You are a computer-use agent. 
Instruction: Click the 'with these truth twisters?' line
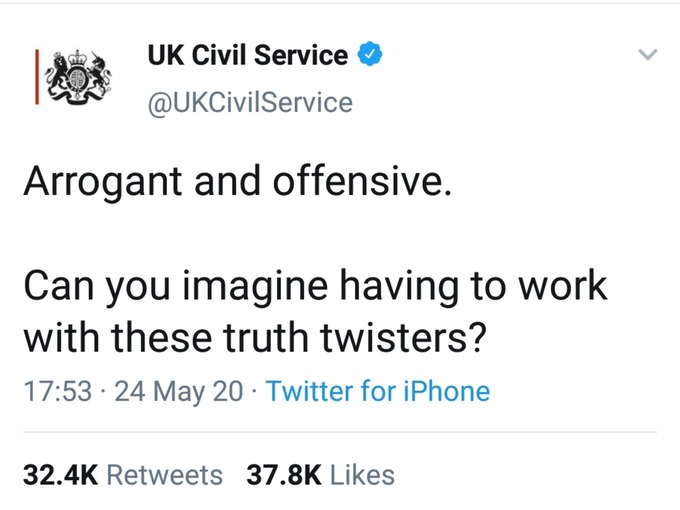pyautogui.click(x=254, y=337)
